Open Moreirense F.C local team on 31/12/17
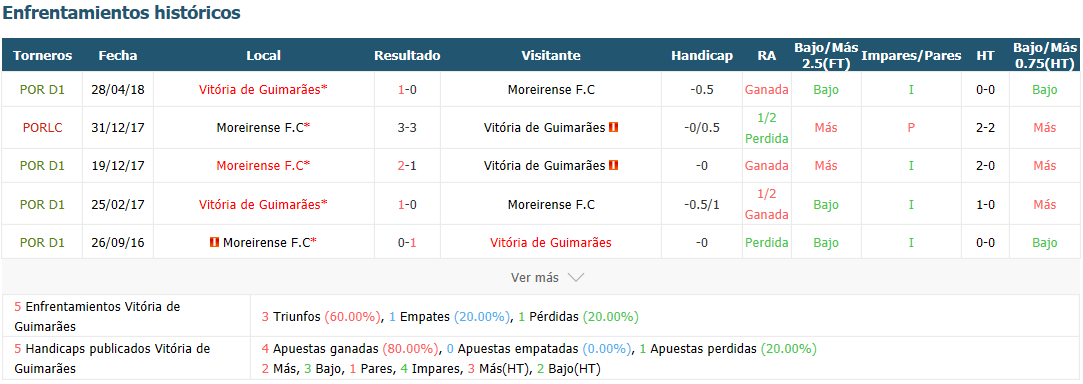The height and width of the screenshot is (384, 1083). (x=263, y=128)
